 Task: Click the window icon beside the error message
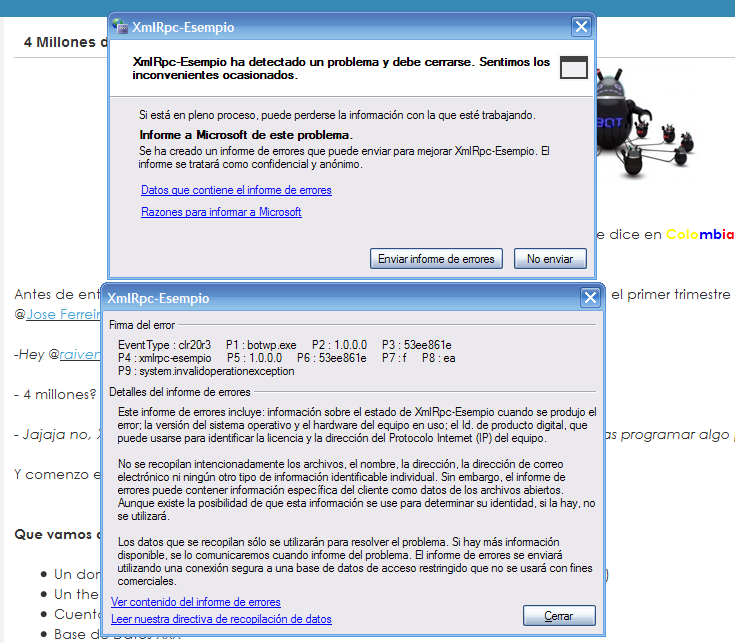(x=574, y=67)
